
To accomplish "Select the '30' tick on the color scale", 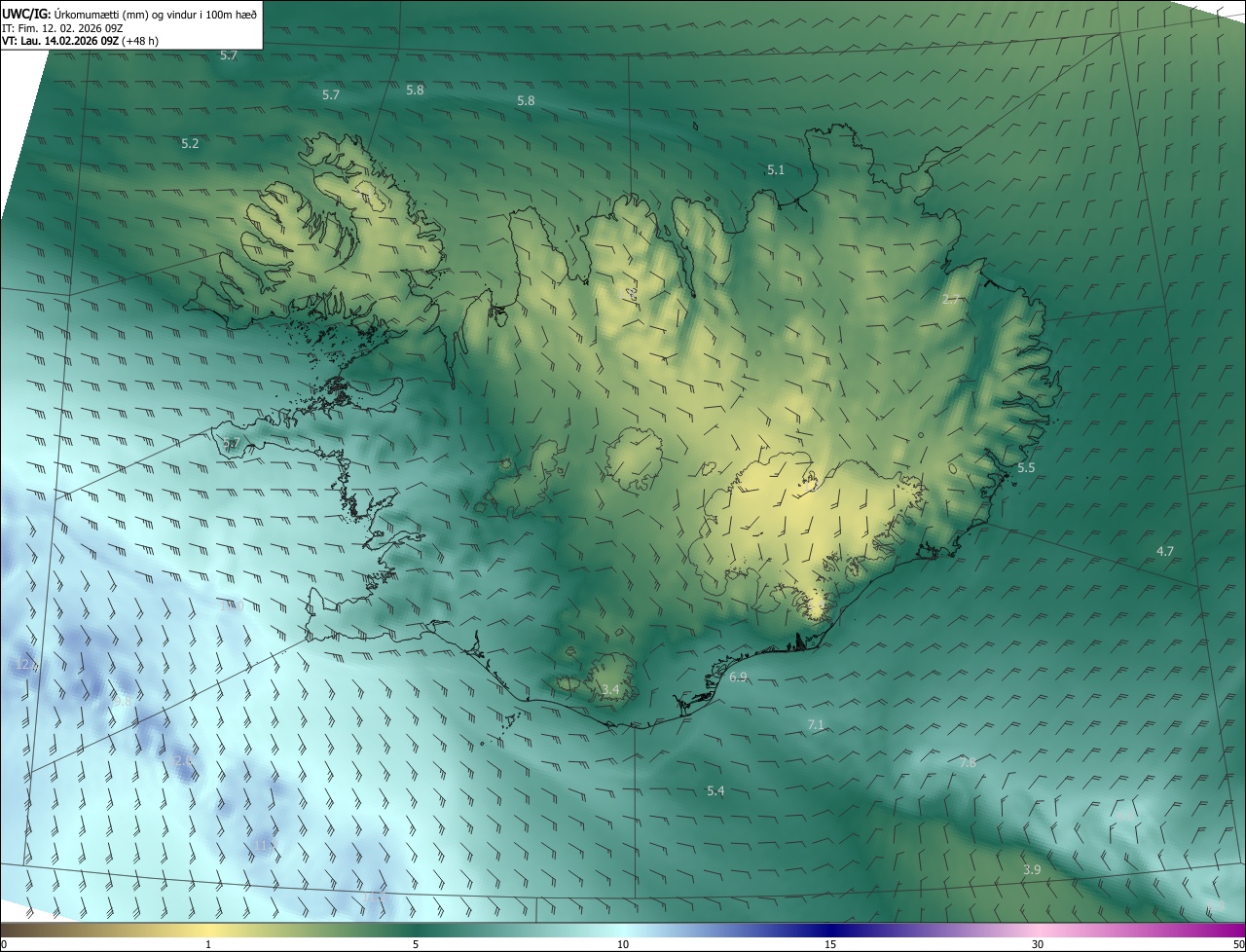I will [x=1038, y=944].
